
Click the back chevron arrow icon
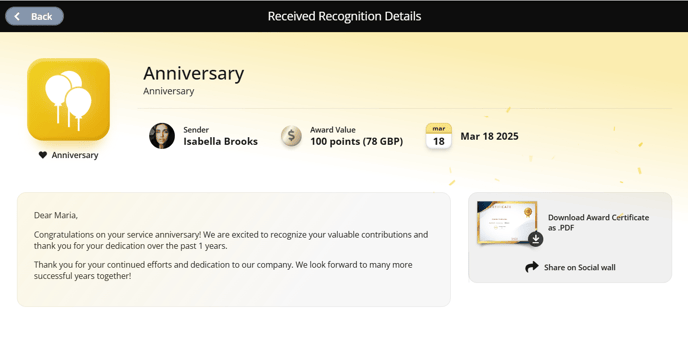click(17, 16)
